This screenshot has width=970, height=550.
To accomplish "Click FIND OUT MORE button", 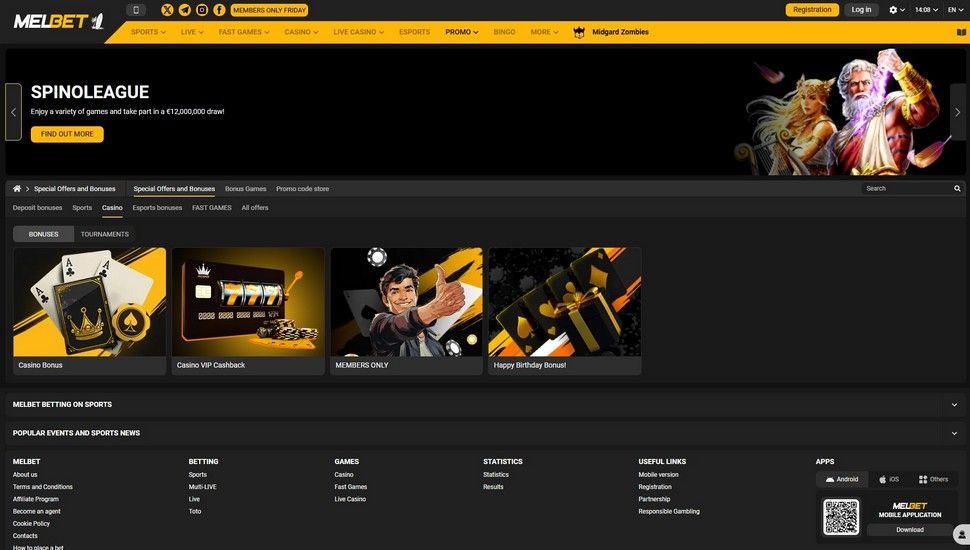I will pyautogui.click(x=67, y=134).
